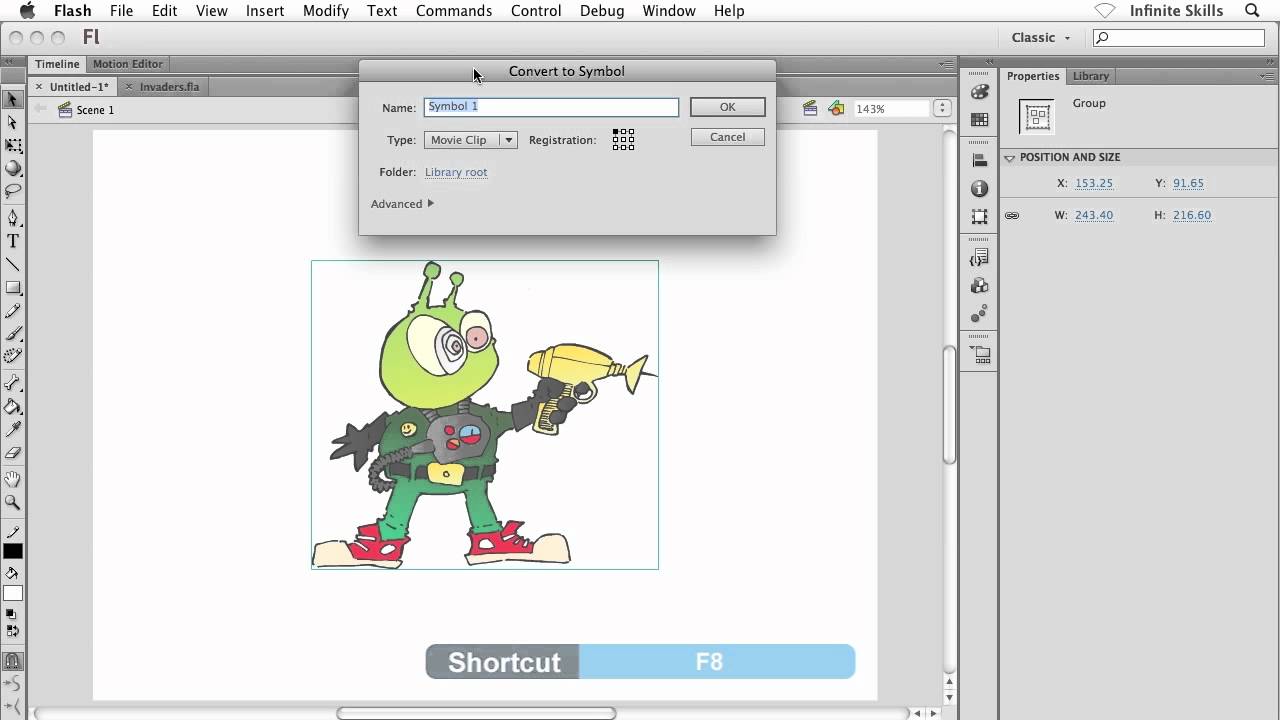Select the Selection (black arrow) tool
The width and height of the screenshot is (1280, 720).
coord(13,99)
